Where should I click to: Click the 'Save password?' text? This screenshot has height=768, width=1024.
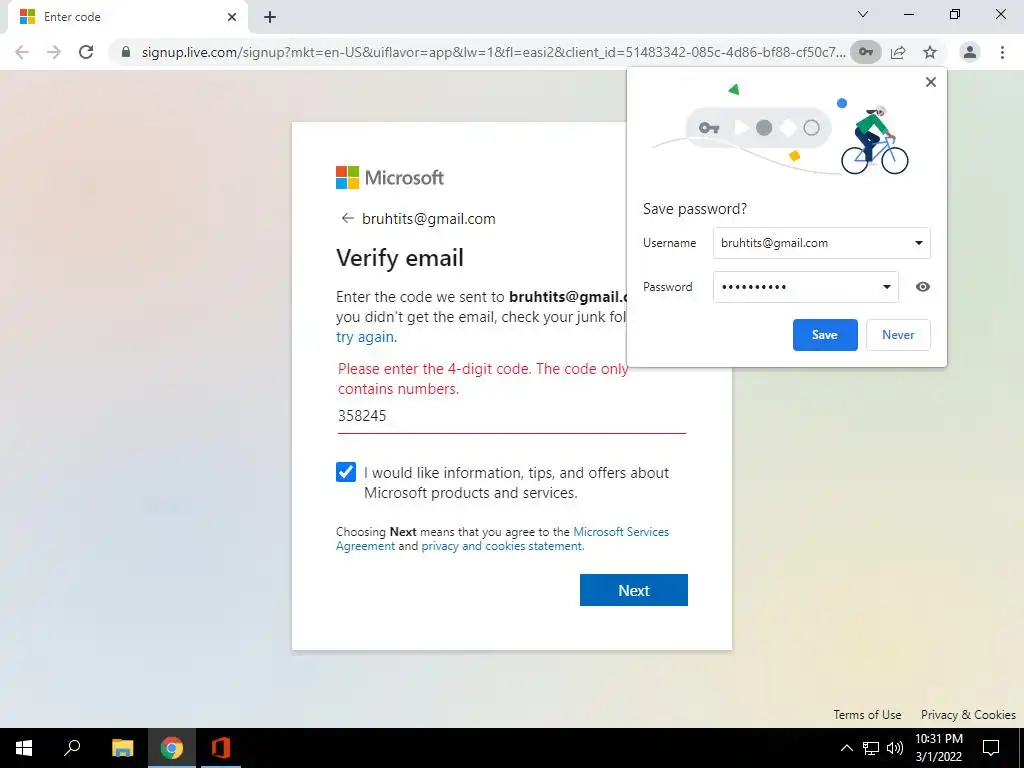[x=694, y=209]
